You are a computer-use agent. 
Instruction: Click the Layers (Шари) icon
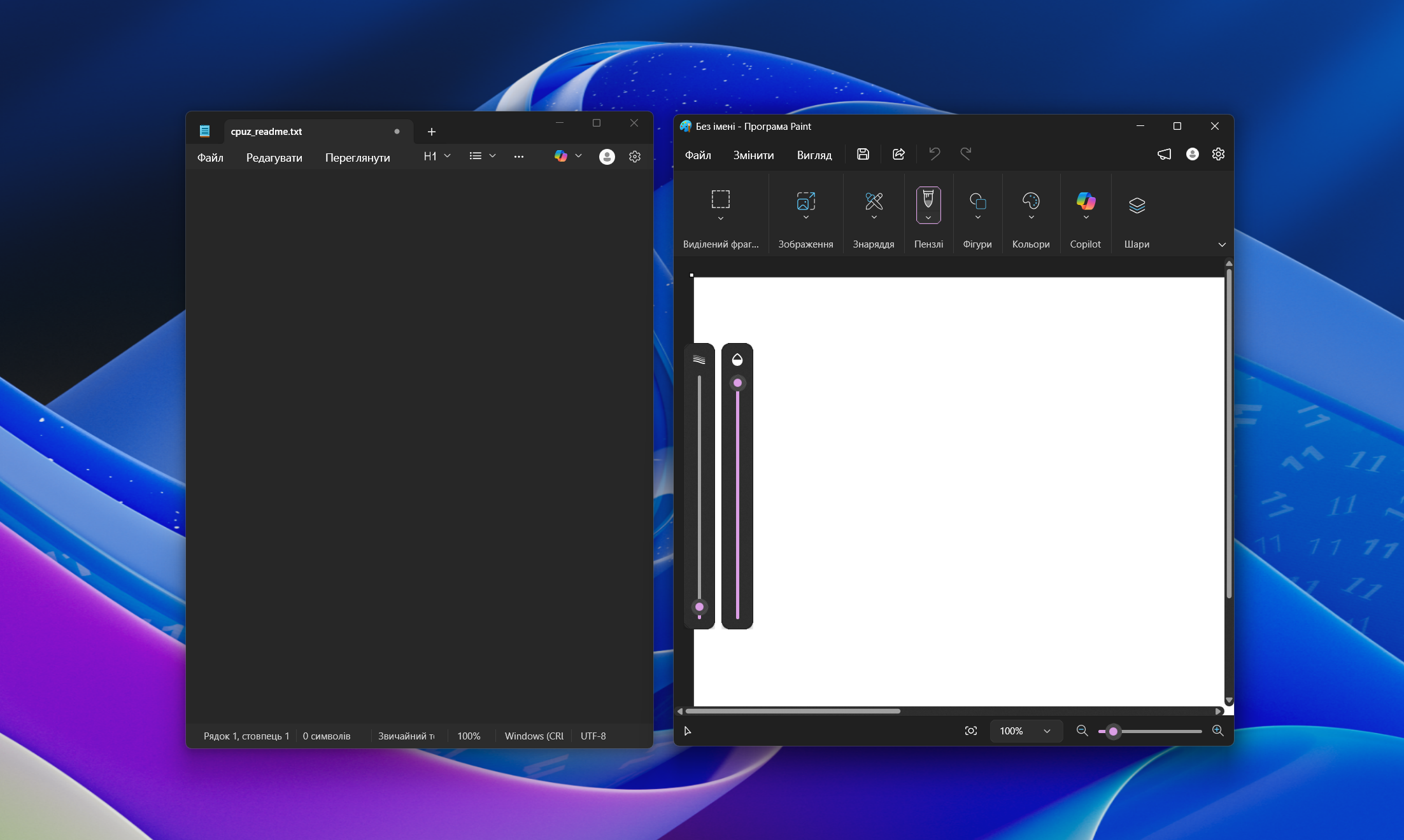(x=1137, y=205)
